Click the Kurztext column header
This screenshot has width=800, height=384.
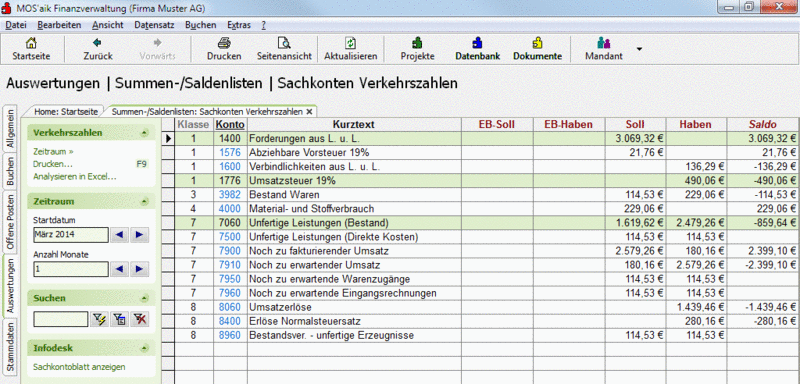pyautogui.click(x=354, y=124)
